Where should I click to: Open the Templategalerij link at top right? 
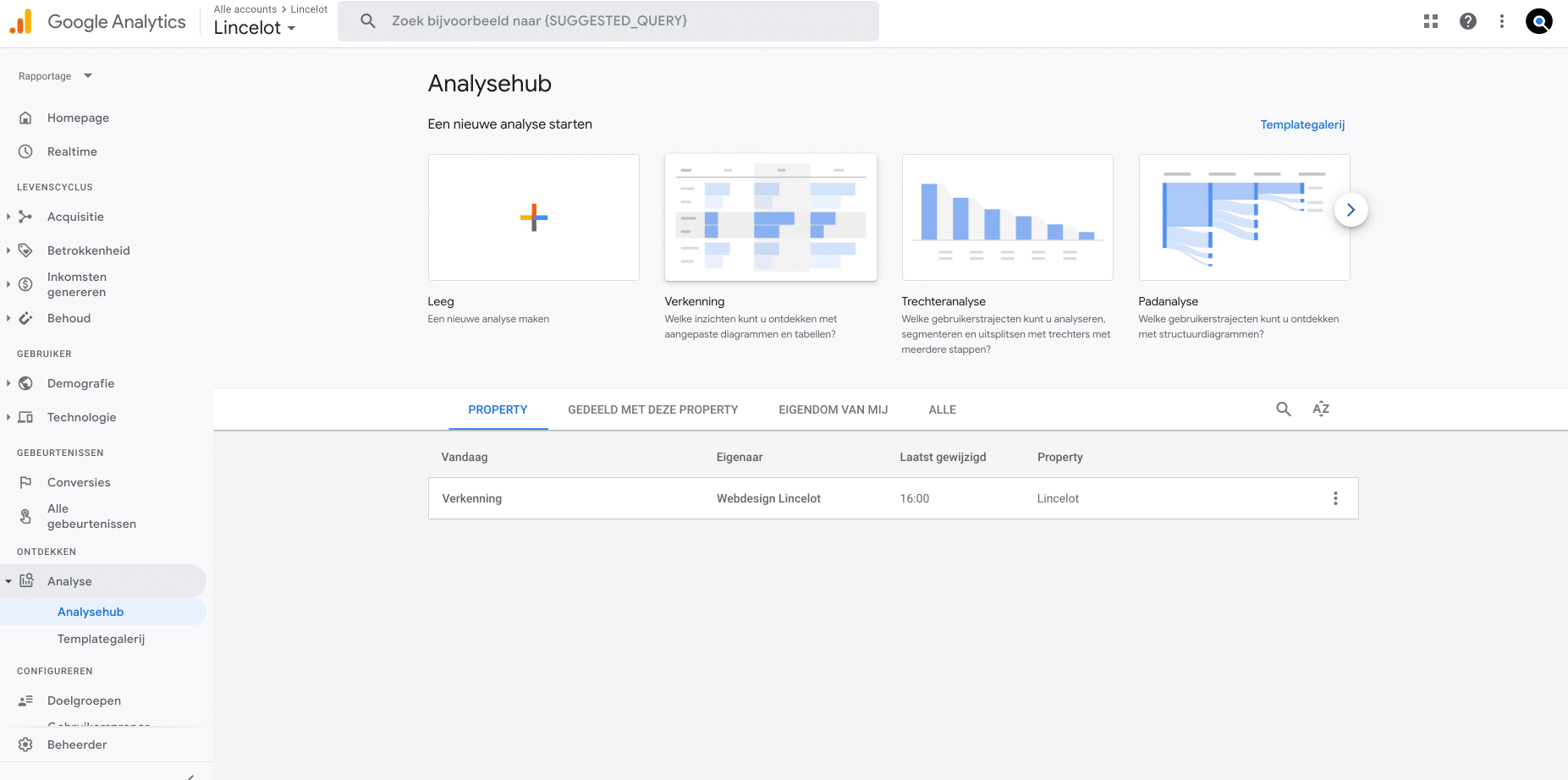[1302, 124]
